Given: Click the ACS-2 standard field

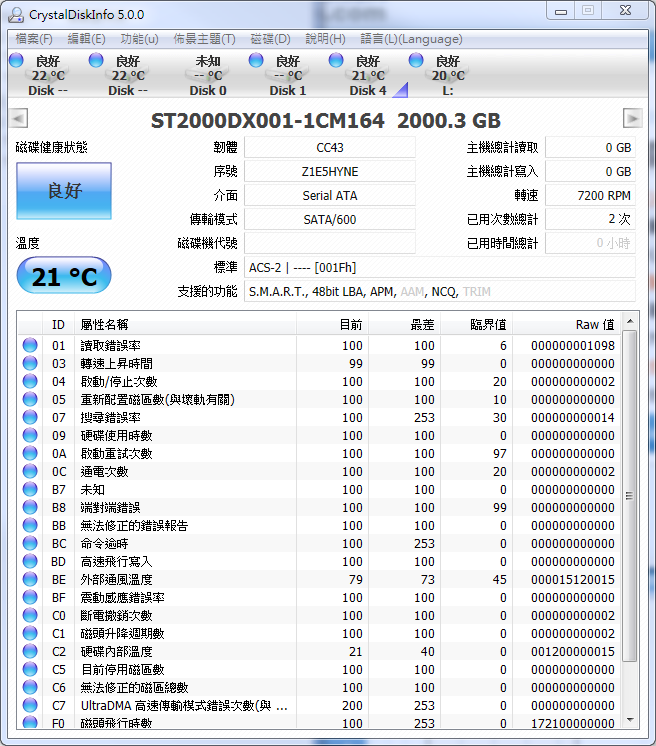Looking at the screenshot, I should point(440,267).
